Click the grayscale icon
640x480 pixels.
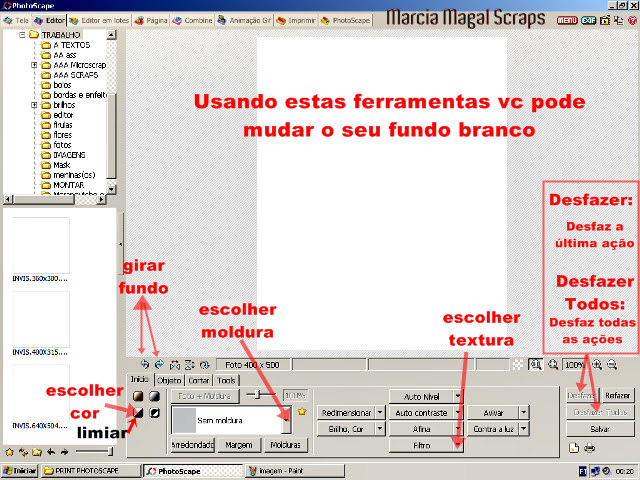pos(154,396)
